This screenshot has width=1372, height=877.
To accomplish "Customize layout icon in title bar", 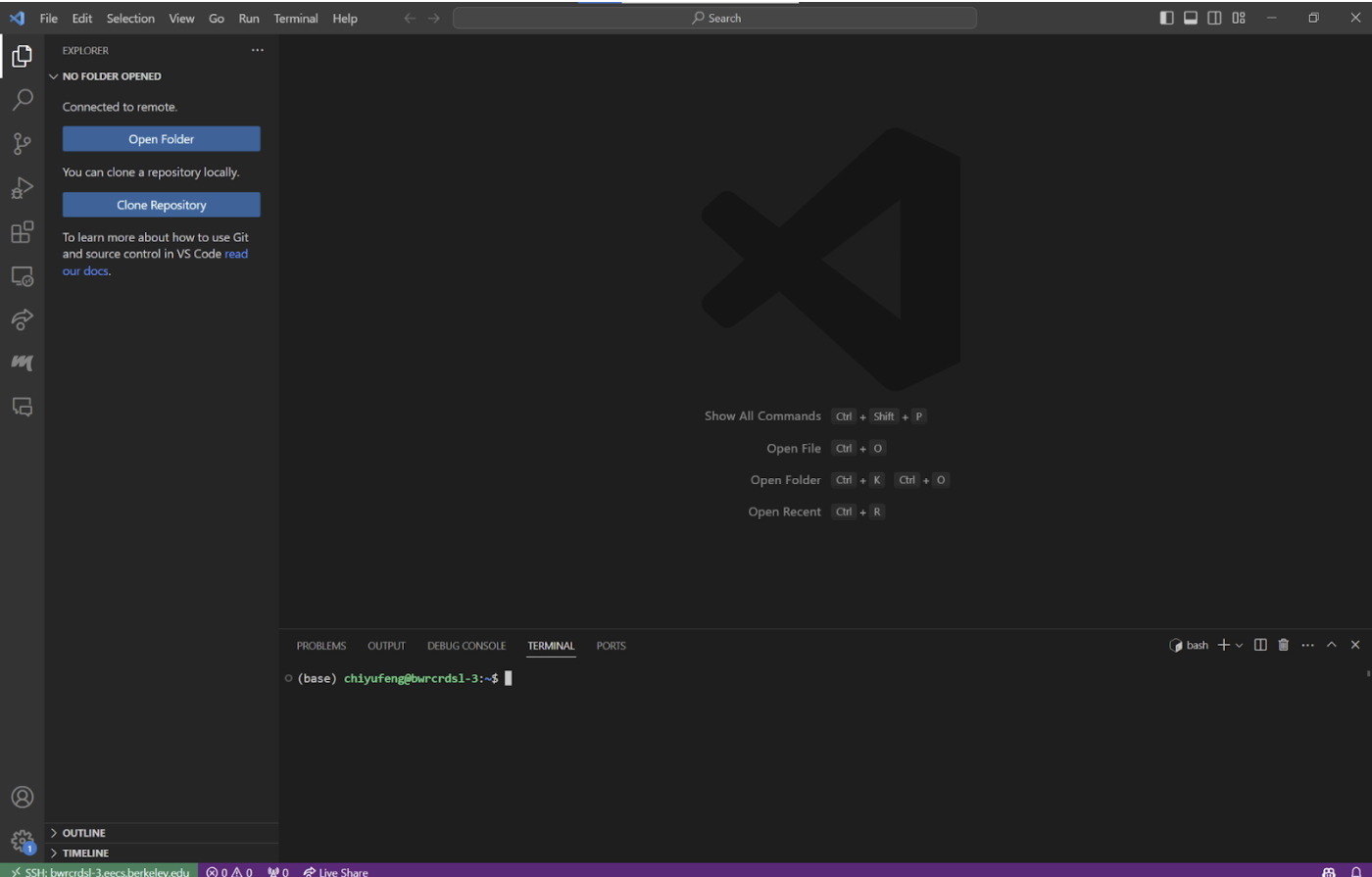I will 1239,18.
